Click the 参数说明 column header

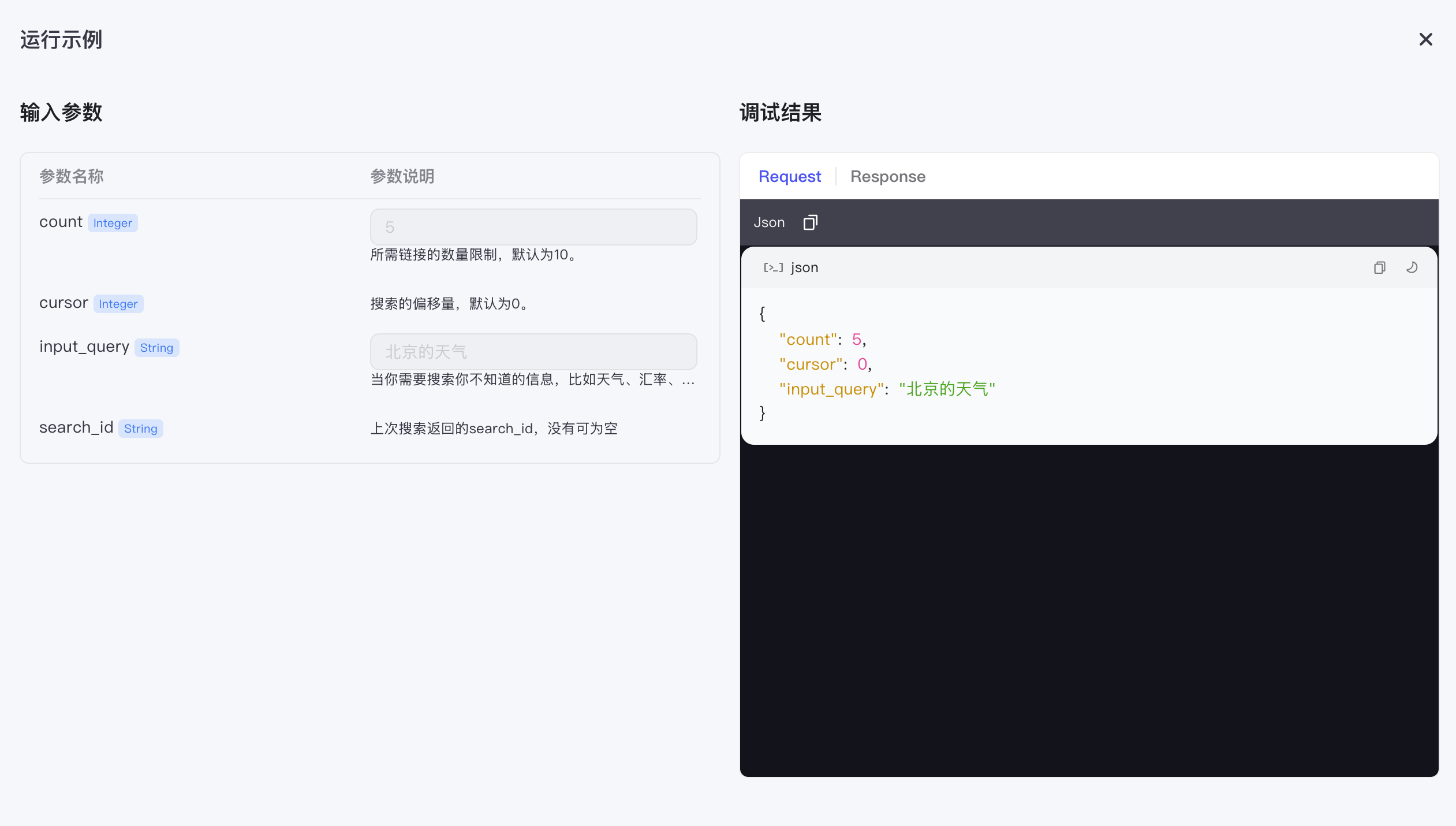coord(402,176)
